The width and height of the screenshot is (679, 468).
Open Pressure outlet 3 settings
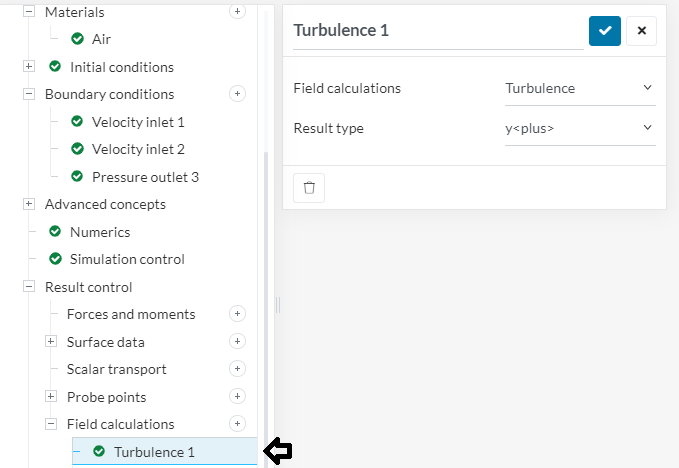145,177
